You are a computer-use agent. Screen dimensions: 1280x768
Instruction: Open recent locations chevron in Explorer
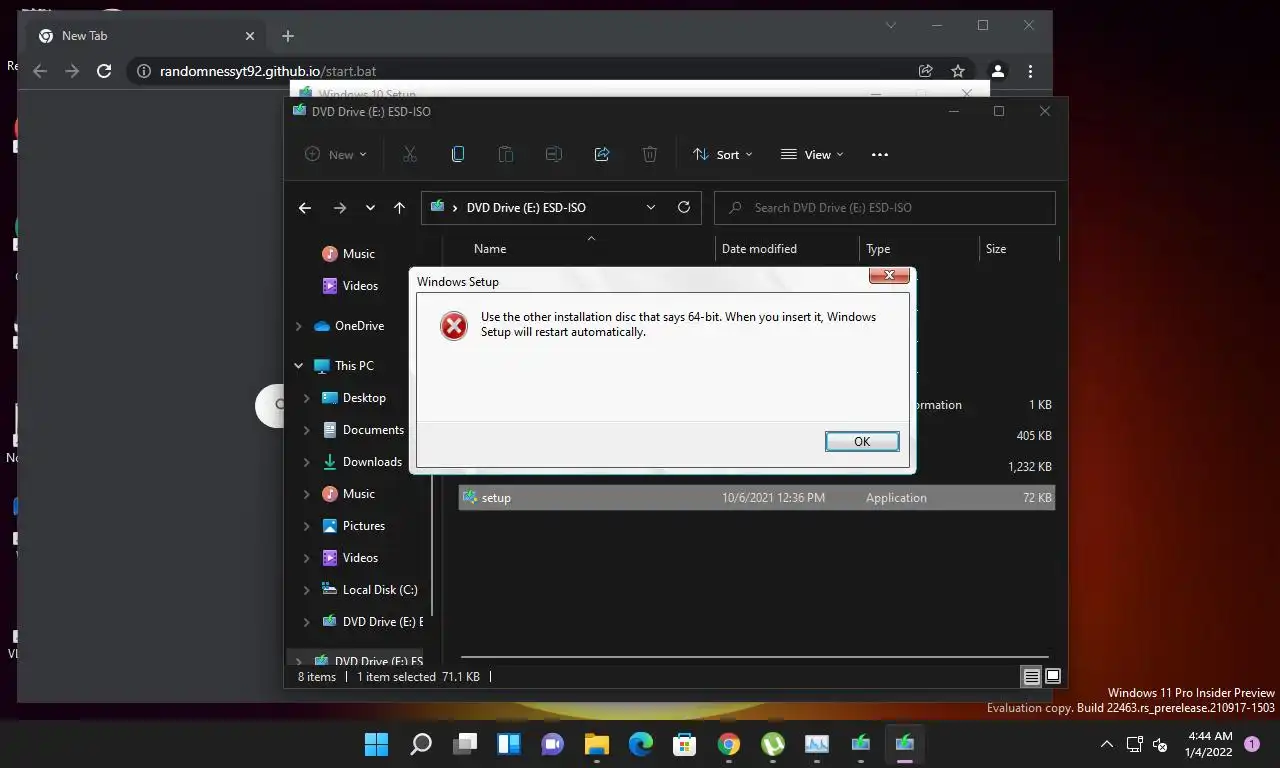point(370,208)
